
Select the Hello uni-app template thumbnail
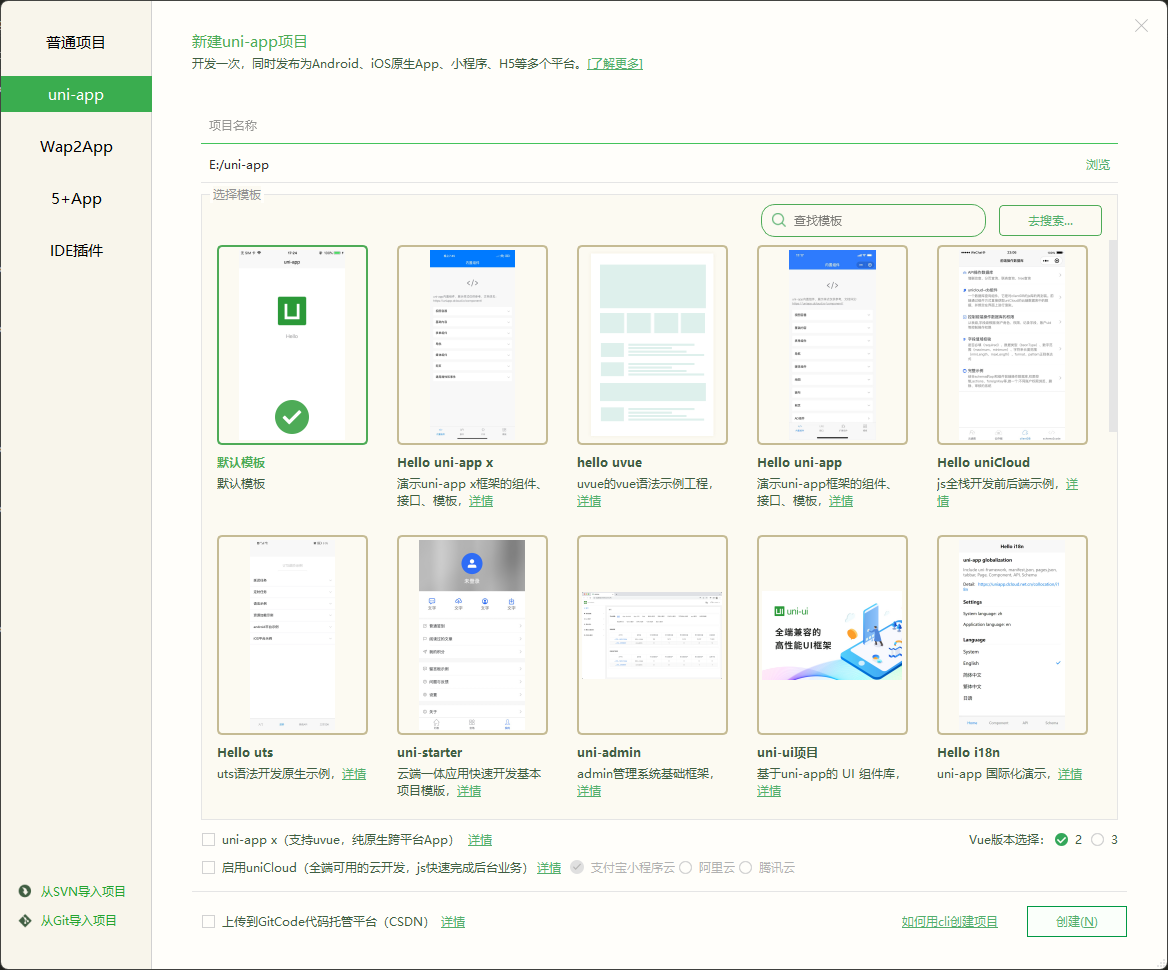pyautogui.click(x=832, y=344)
